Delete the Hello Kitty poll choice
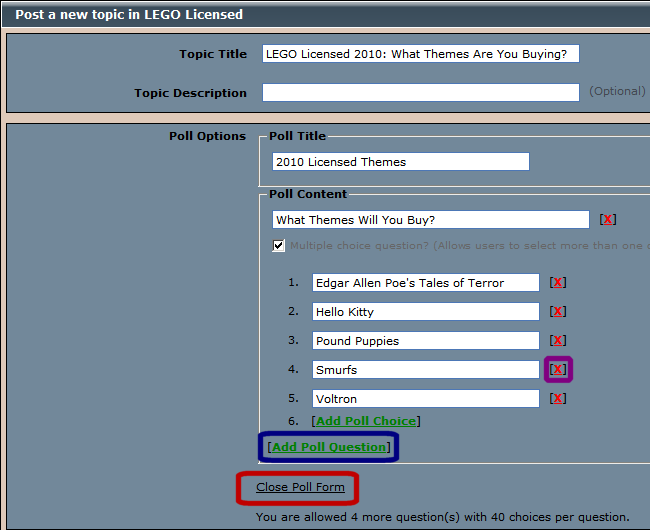 point(558,312)
